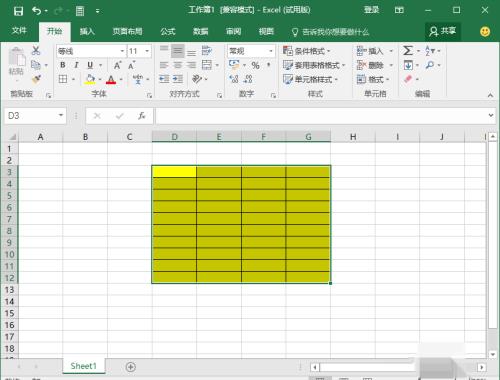Click the Increase Font Size icon
The height and width of the screenshot is (380, 500).
[117, 65]
